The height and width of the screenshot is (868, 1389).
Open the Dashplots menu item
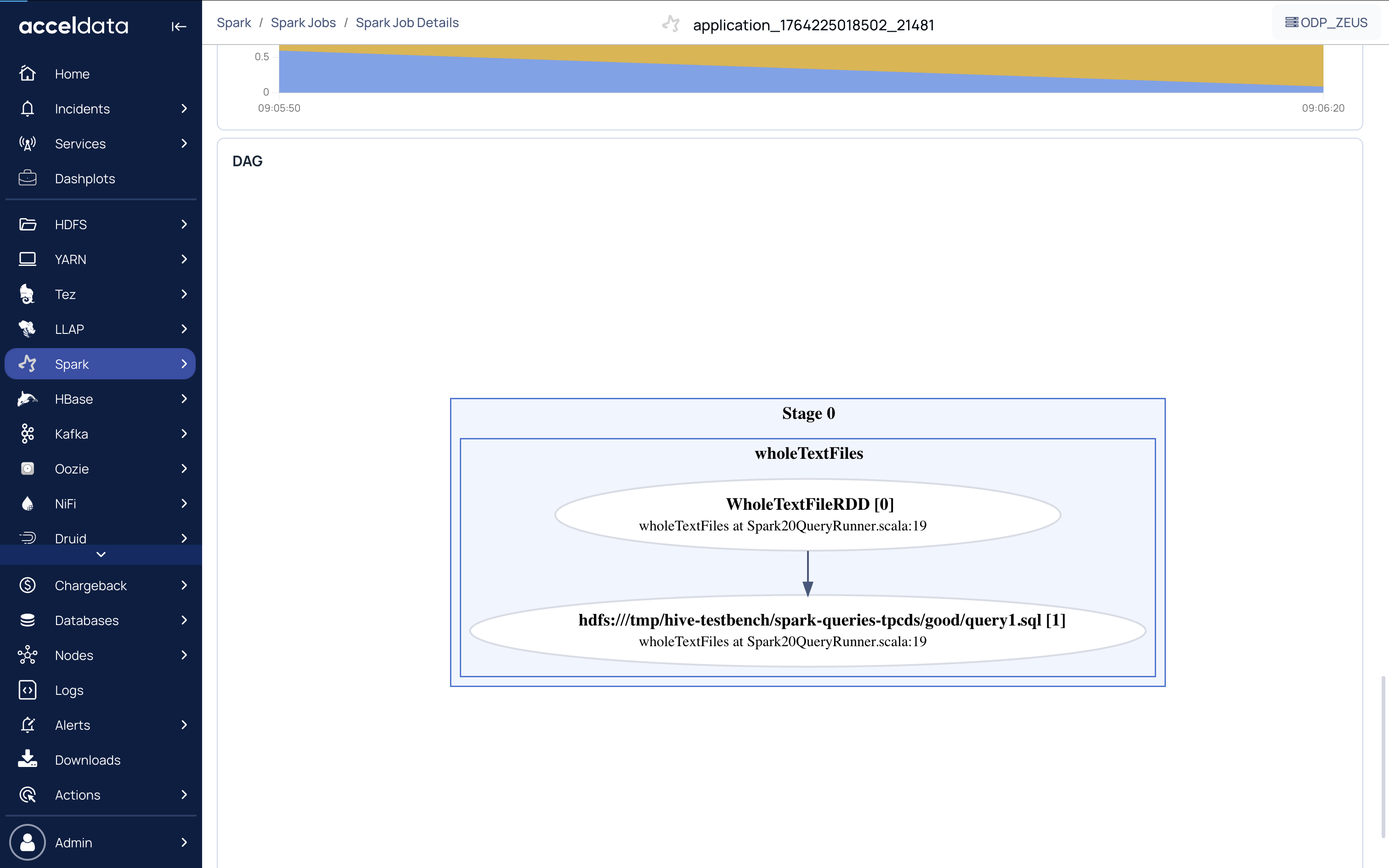(85, 179)
